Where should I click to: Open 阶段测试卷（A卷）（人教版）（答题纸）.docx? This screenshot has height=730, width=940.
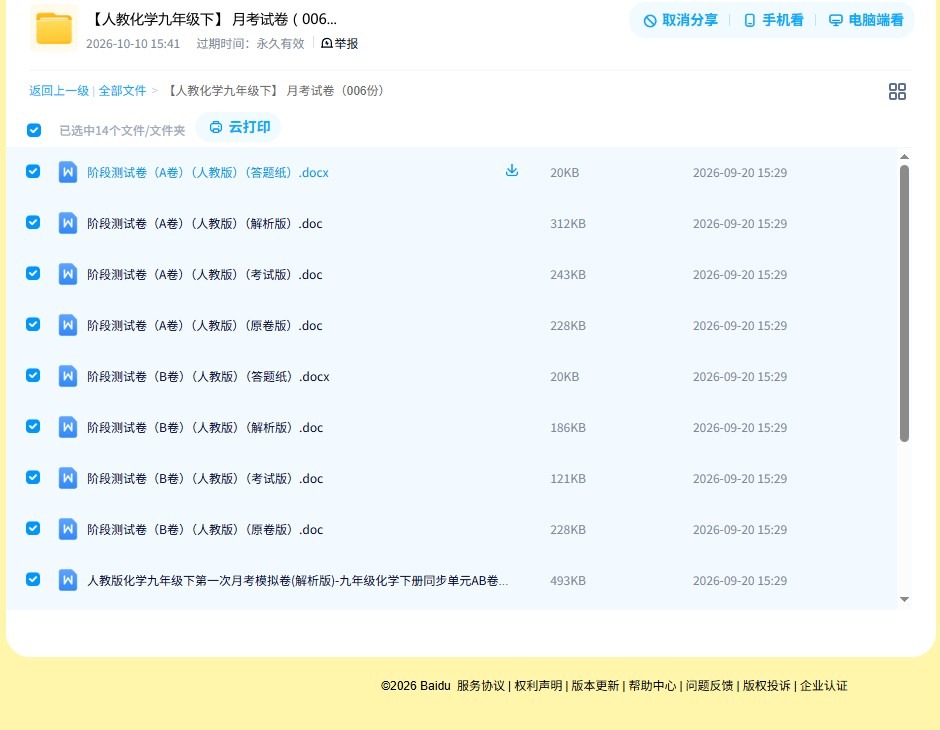[208, 173]
